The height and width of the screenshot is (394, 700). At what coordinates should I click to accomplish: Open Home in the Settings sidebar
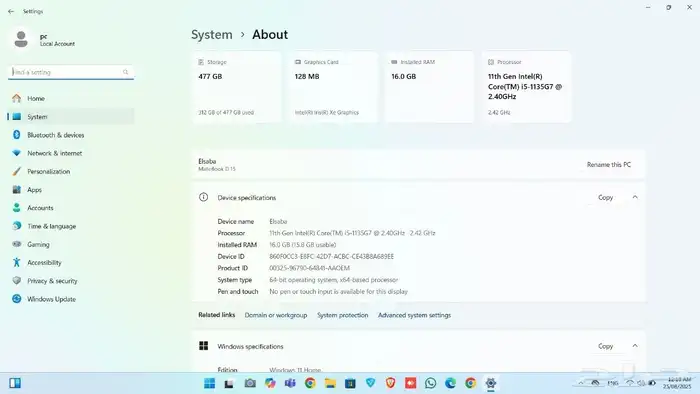point(71,98)
